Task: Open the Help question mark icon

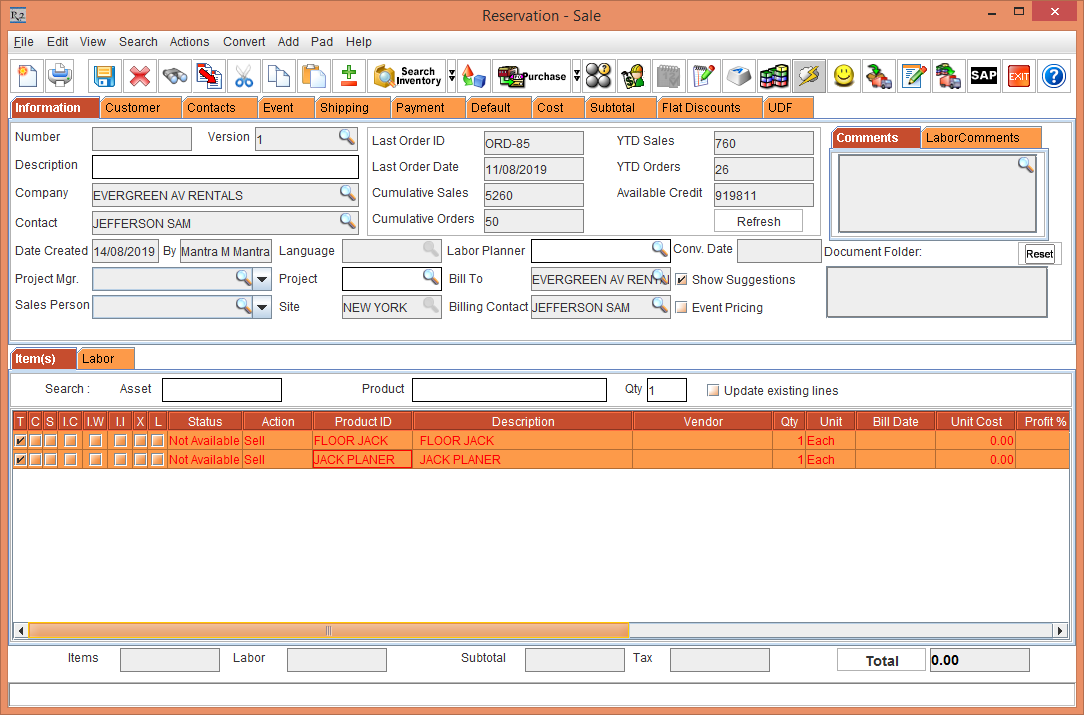Action: pos(1054,76)
